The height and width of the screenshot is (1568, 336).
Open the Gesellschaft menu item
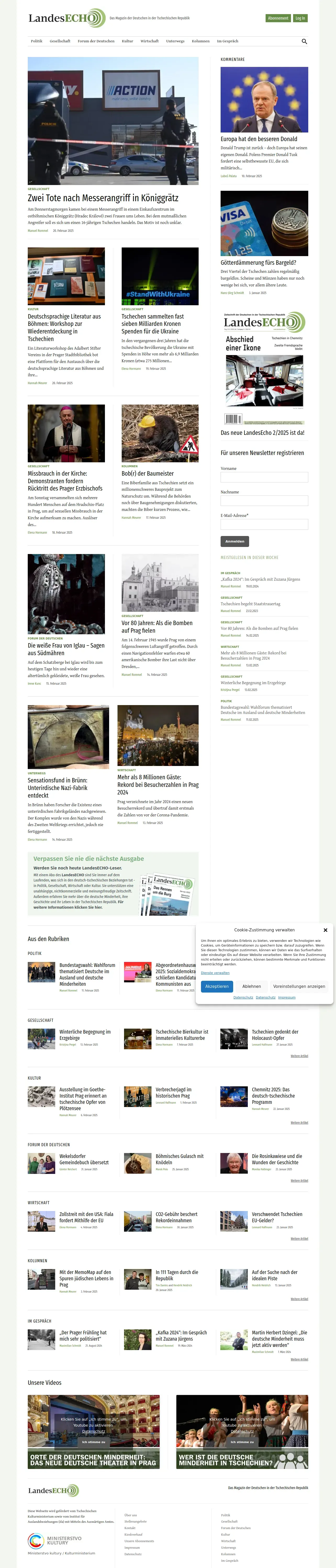[60, 41]
